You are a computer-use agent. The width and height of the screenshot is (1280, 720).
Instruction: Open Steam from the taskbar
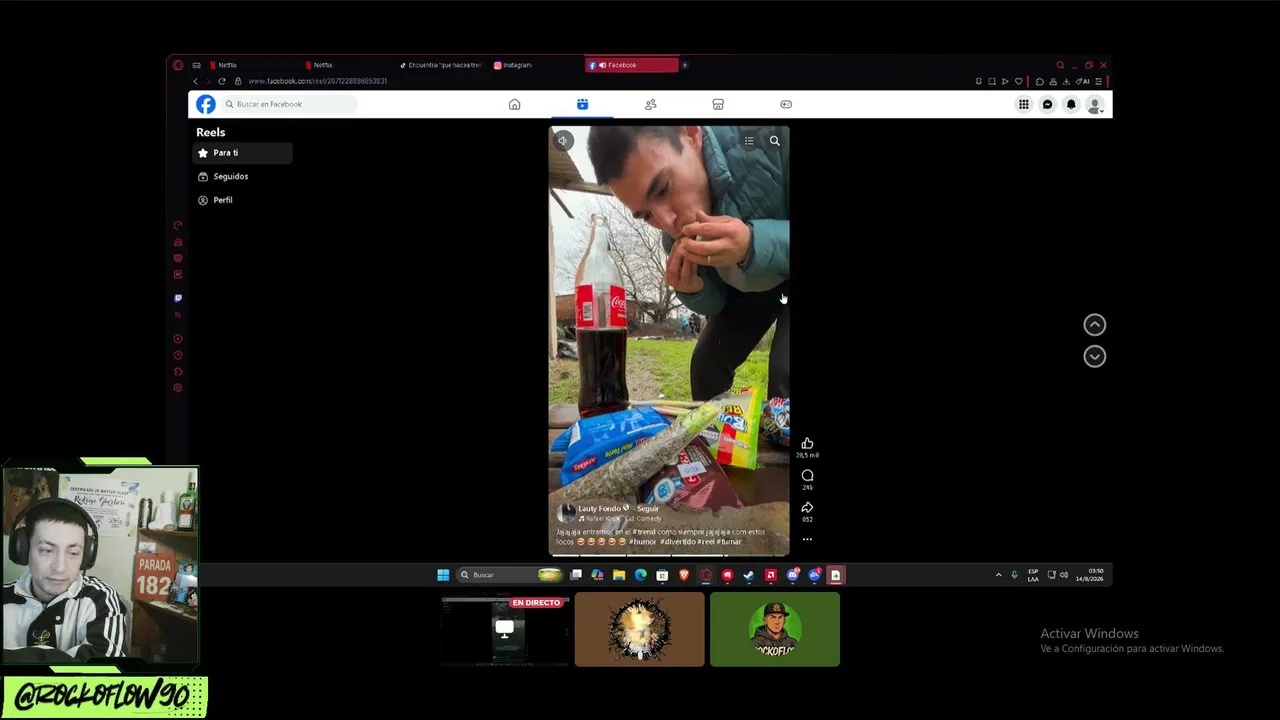749,575
